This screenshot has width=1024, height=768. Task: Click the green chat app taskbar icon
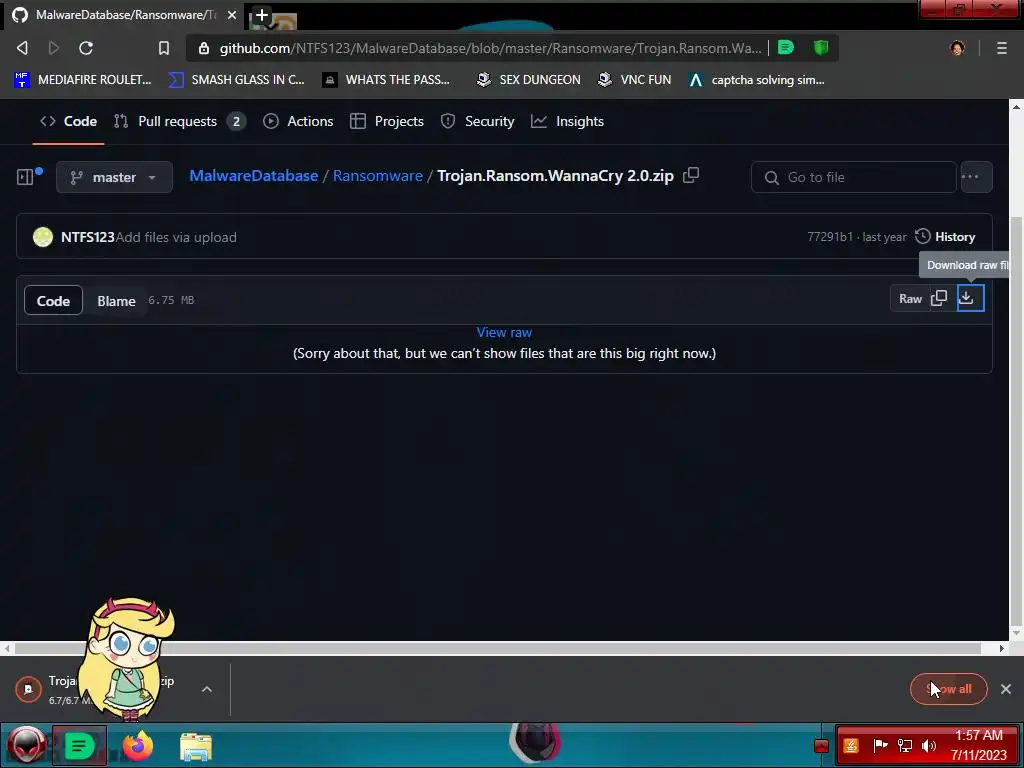coord(79,745)
